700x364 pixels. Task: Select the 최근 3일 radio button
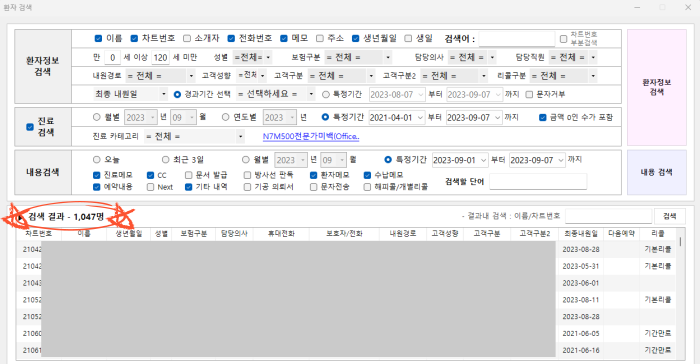pyautogui.click(x=166, y=159)
